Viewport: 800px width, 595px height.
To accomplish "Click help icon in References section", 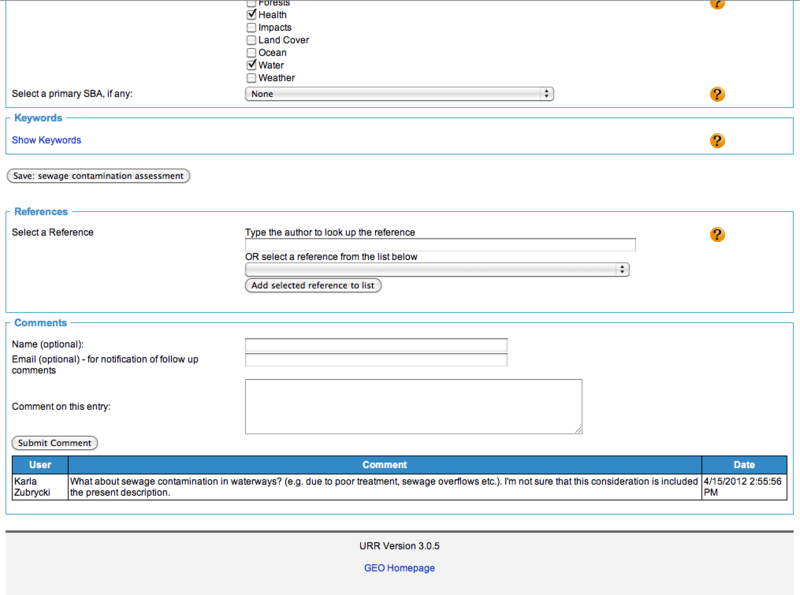I will pyautogui.click(x=717, y=235).
